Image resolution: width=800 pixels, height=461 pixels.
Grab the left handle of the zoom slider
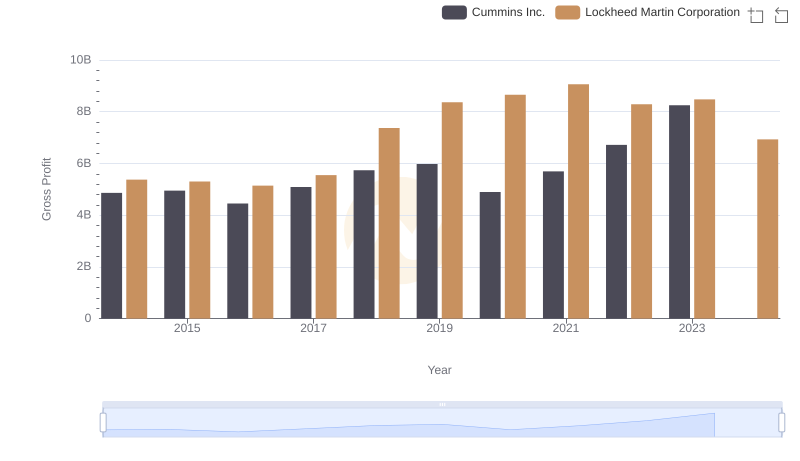pos(103,423)
